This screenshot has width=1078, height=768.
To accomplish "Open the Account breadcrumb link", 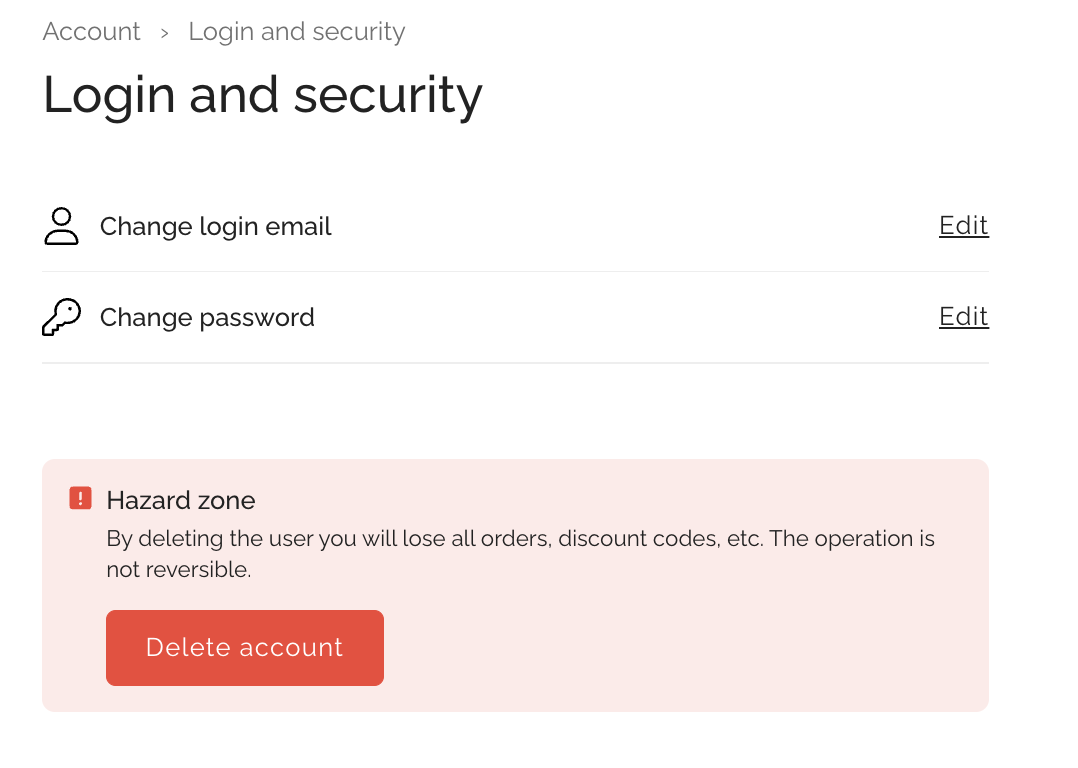I will point(91,32).
